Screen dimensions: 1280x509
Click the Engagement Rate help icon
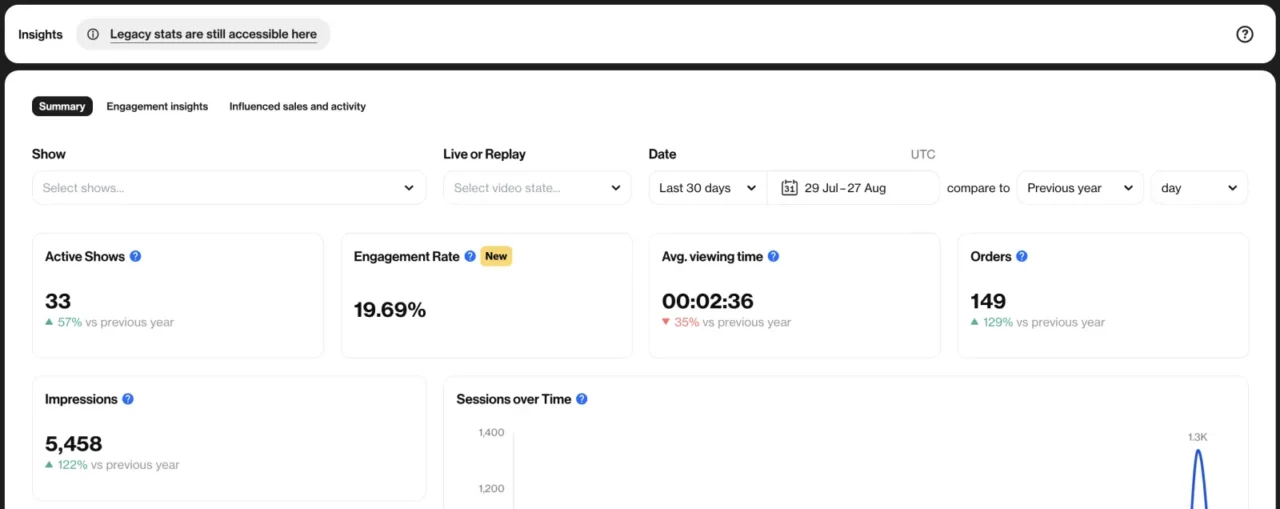(470, 256)
